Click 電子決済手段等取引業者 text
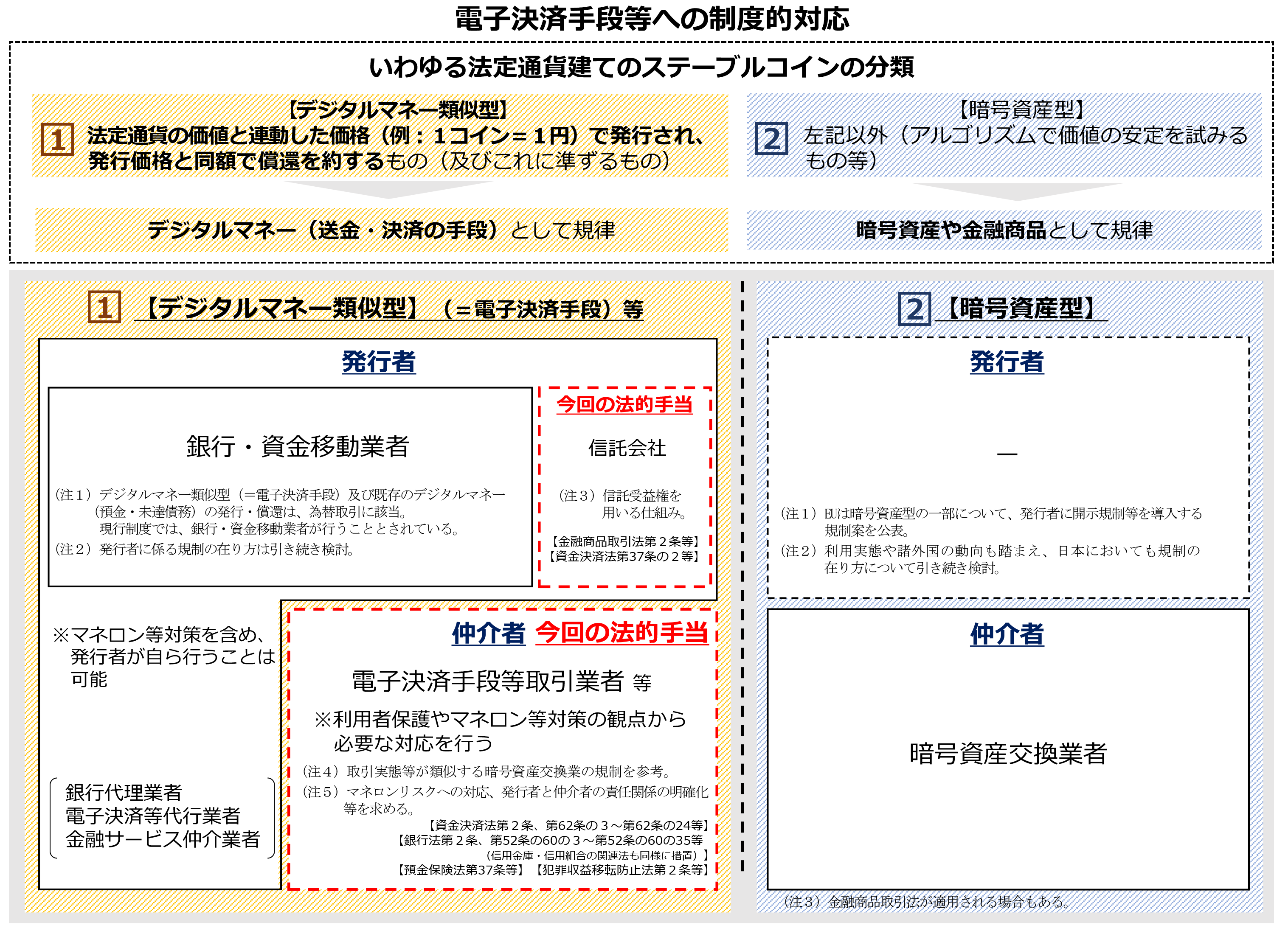 [x=487, y=681]
